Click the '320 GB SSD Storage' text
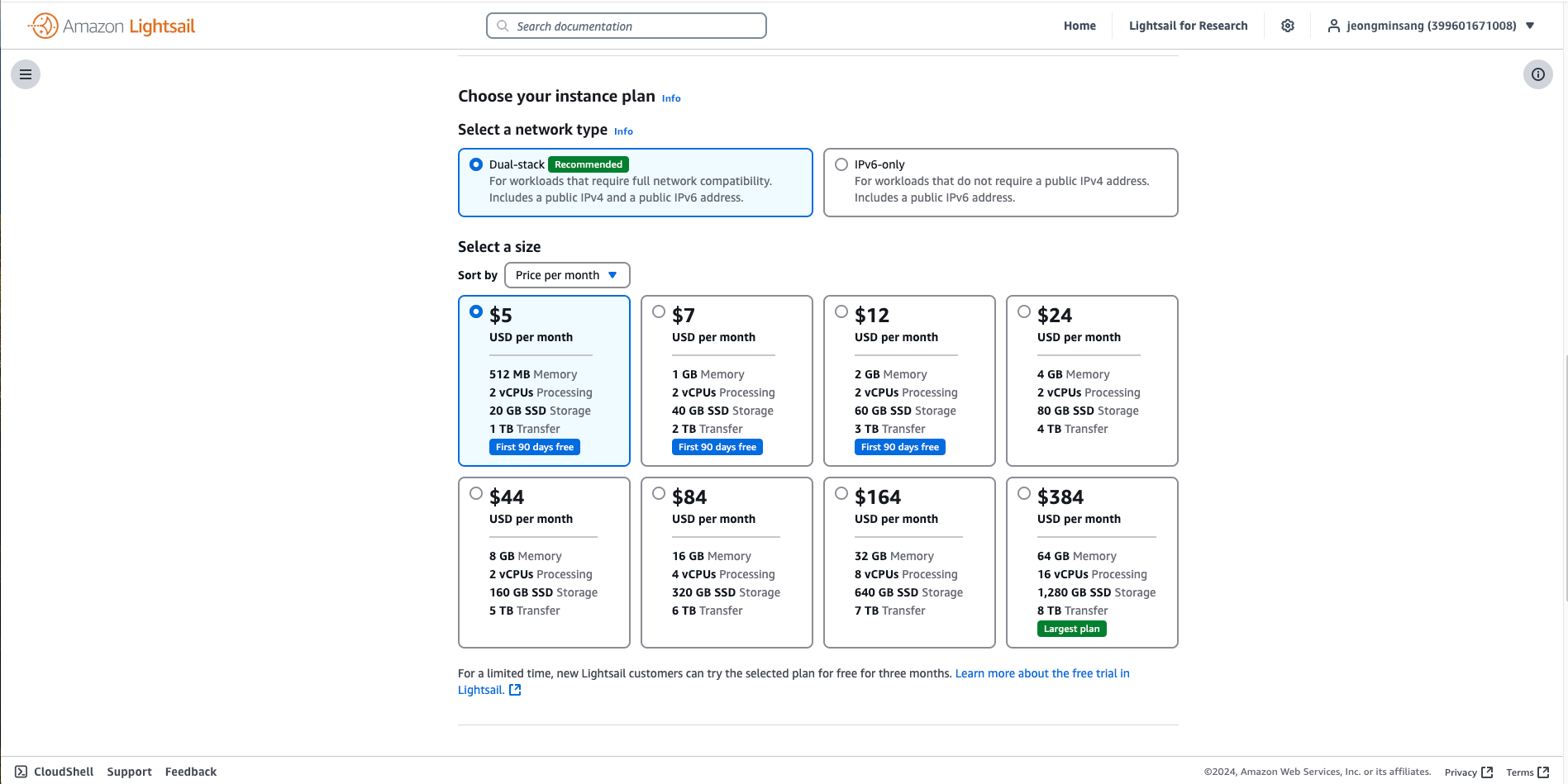Screen dimensions: 1568x784 click(727, 592)
